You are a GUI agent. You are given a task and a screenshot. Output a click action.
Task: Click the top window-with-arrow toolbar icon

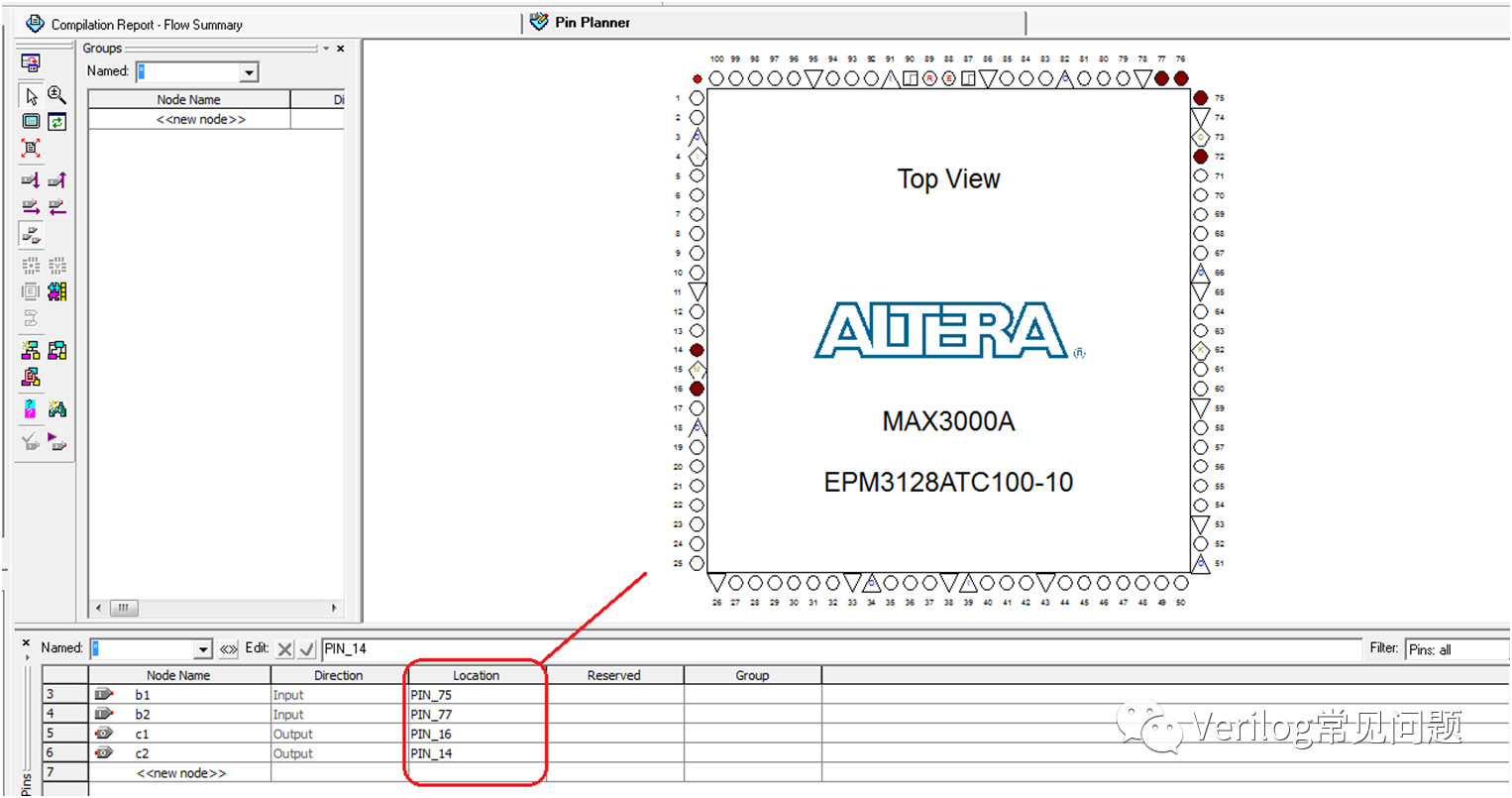(31, 62)
